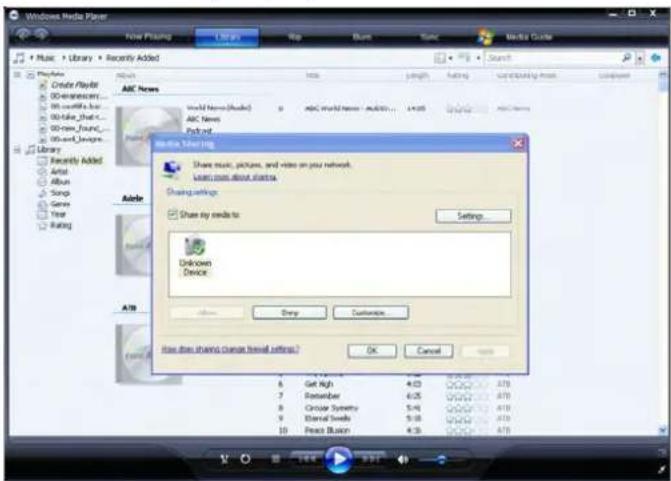Click the Genre icon in tree
The image size is (671, 481).
click(x=42, y=204)
